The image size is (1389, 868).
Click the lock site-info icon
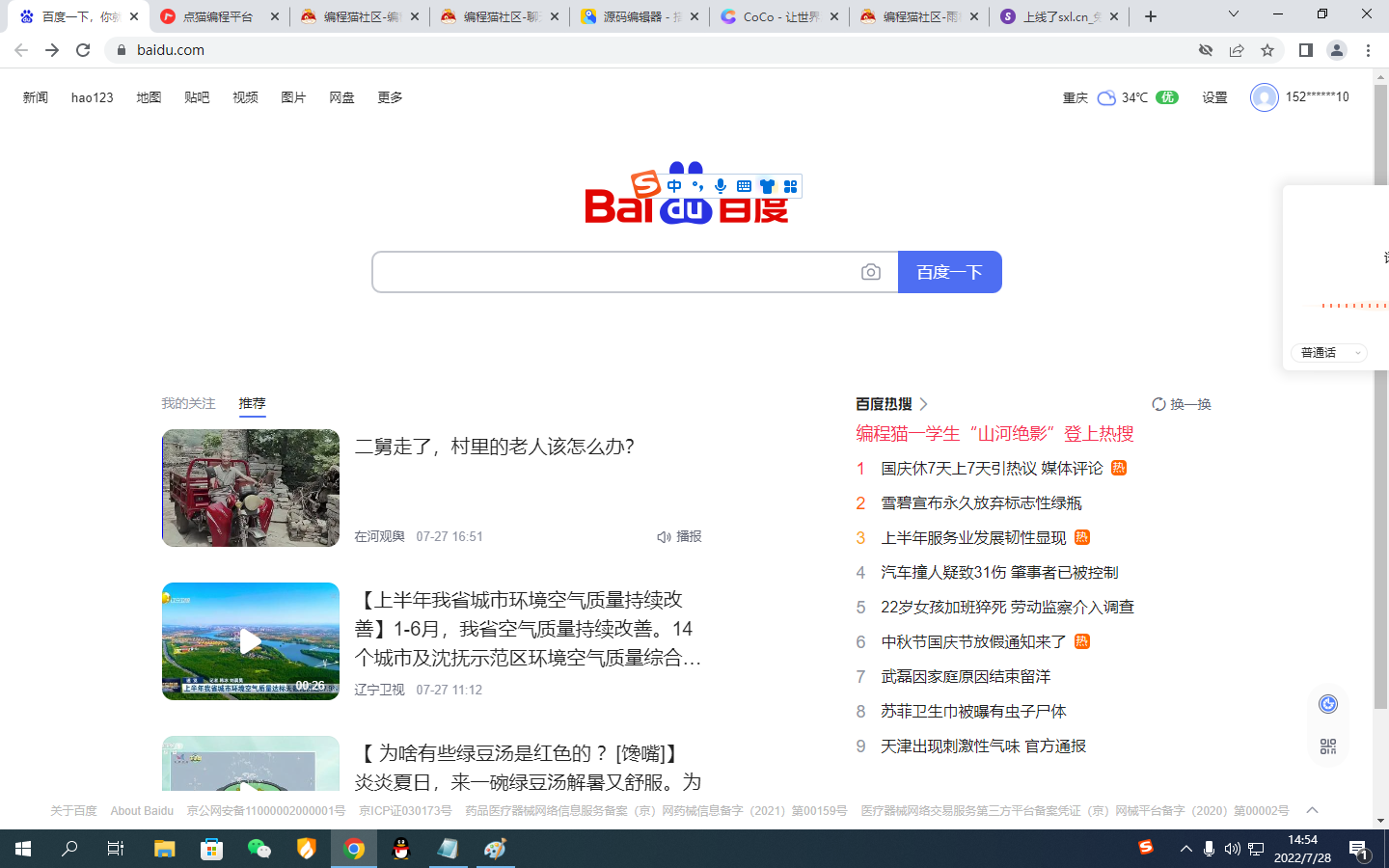[x=121, y=50]
